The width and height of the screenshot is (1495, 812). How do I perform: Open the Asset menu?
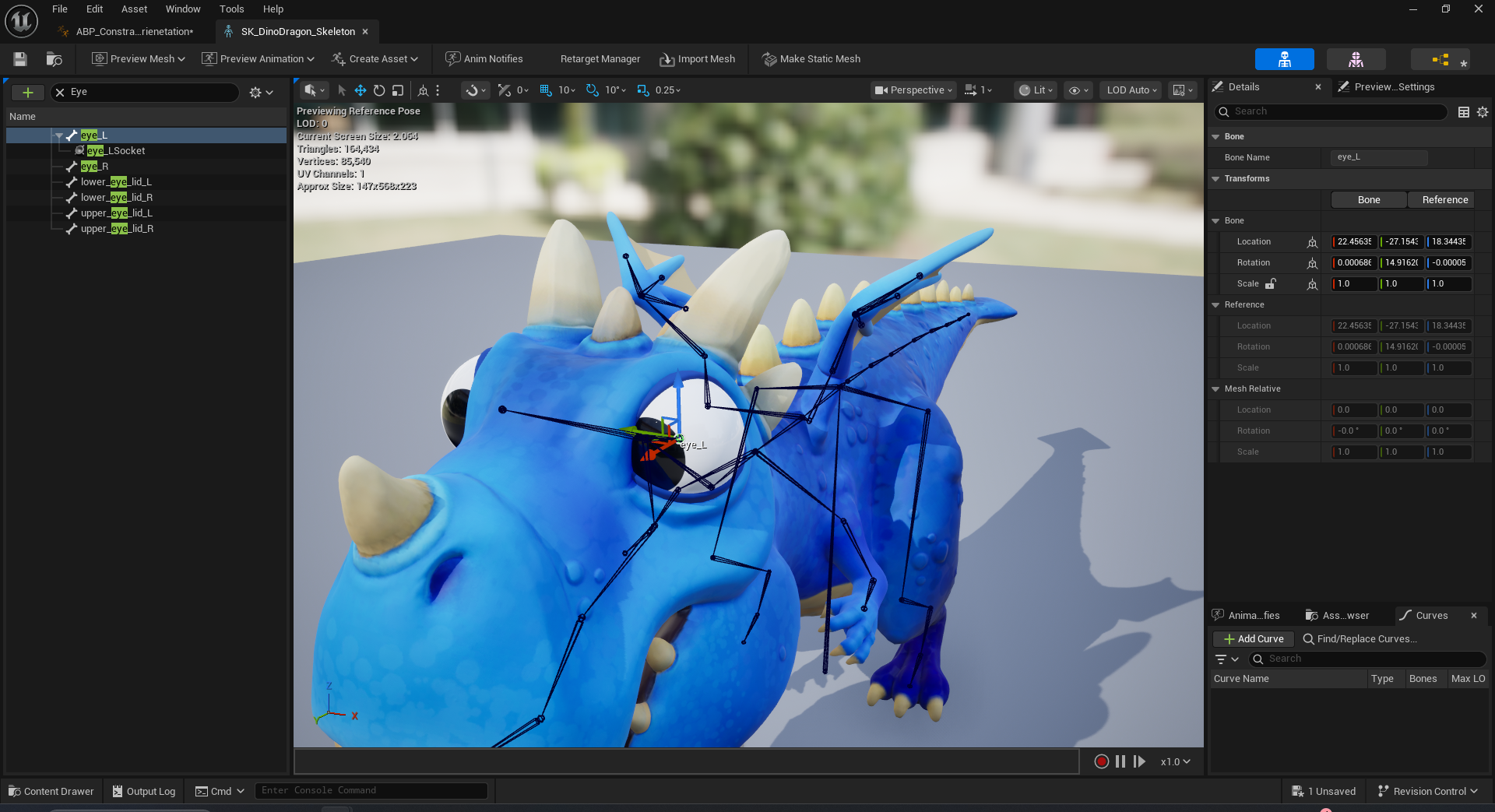134,9
